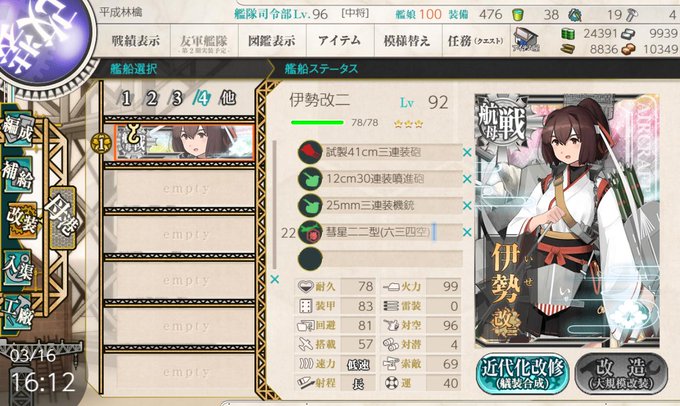Screen dimensions: 680x406
Task: Click the 近代化改修 modernization button
Action: [x=523, y=373]
